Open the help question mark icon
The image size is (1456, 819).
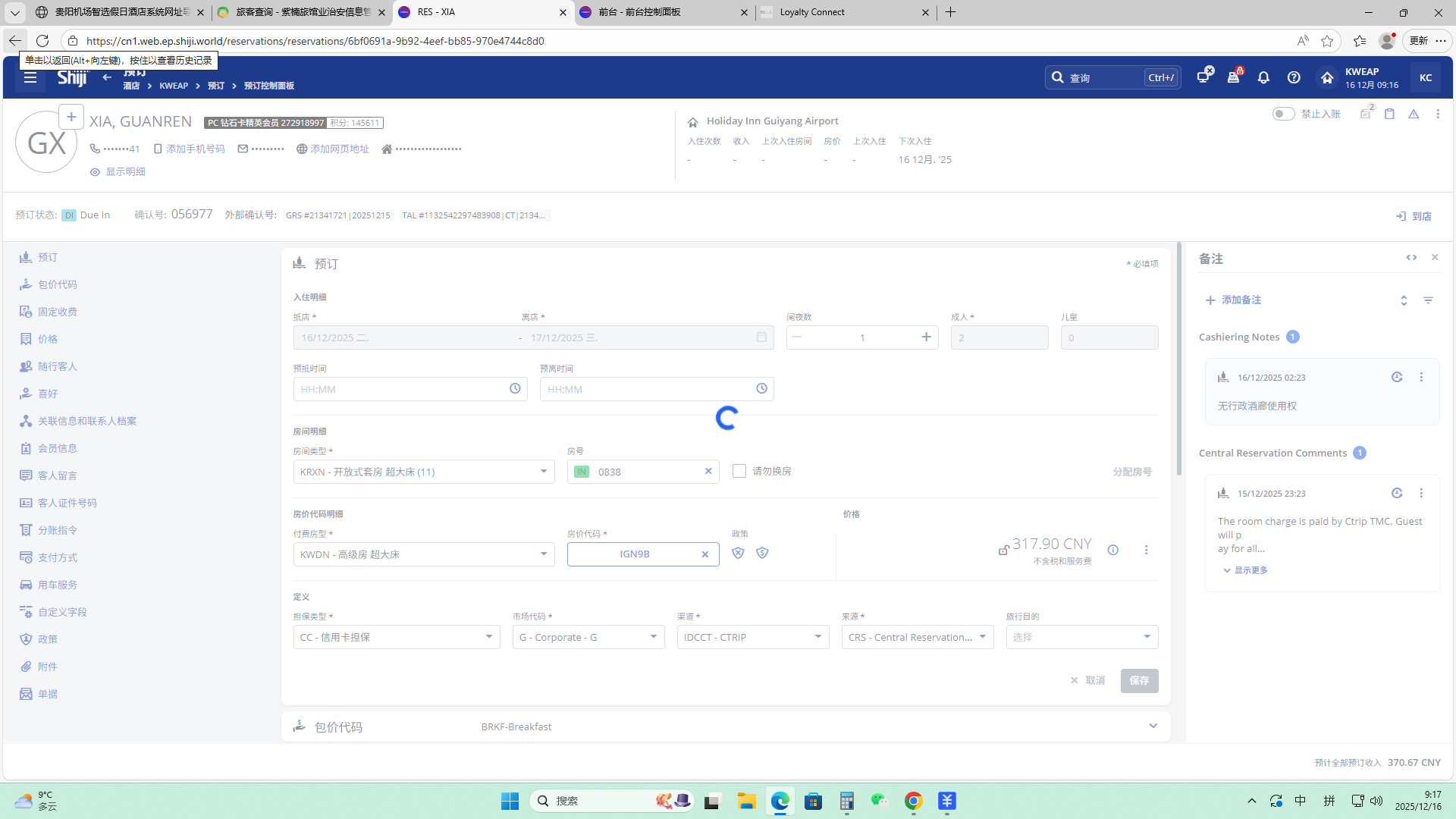point(1294,77)
